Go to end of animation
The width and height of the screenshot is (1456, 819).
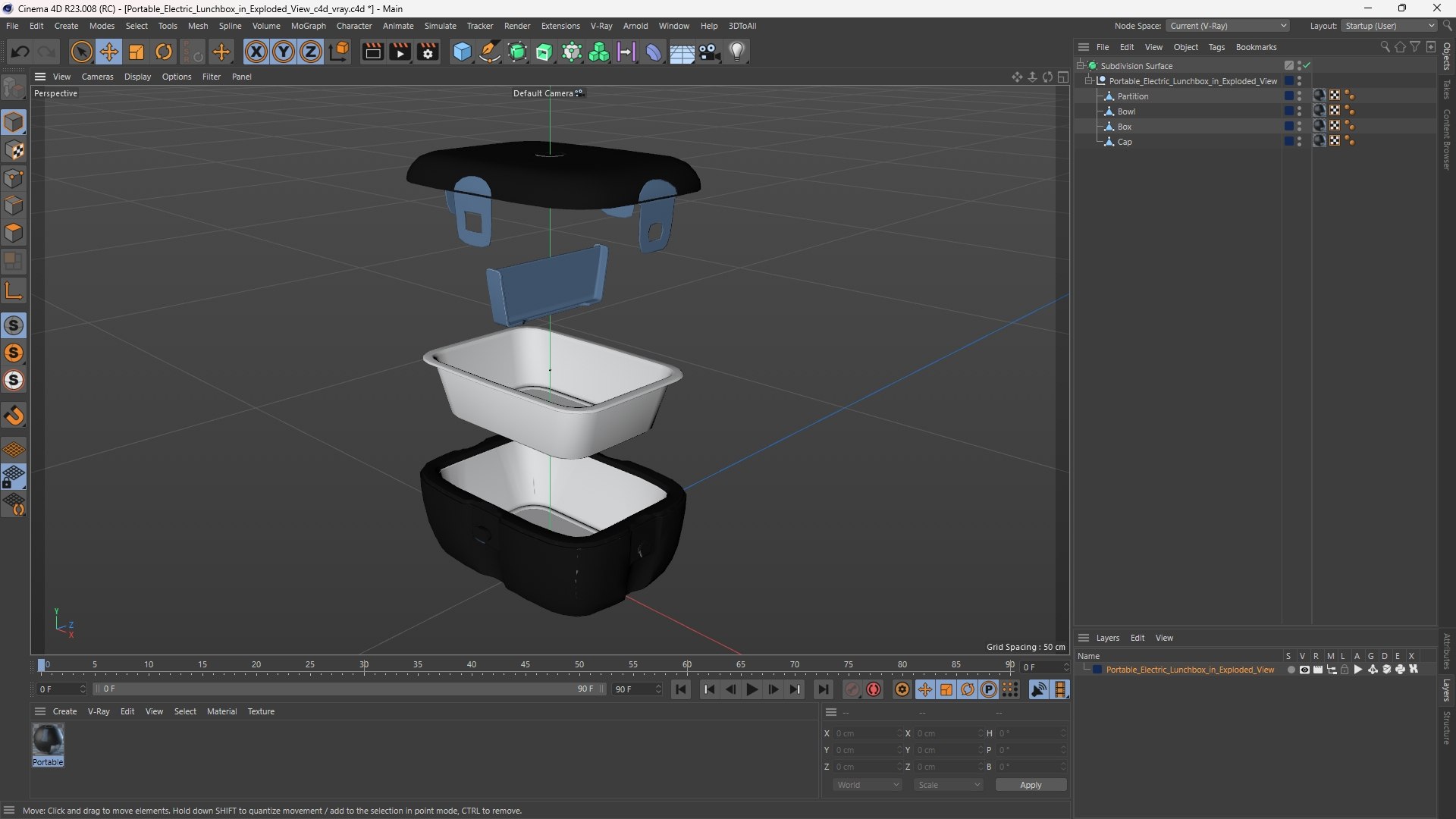[x=823, y=689]
